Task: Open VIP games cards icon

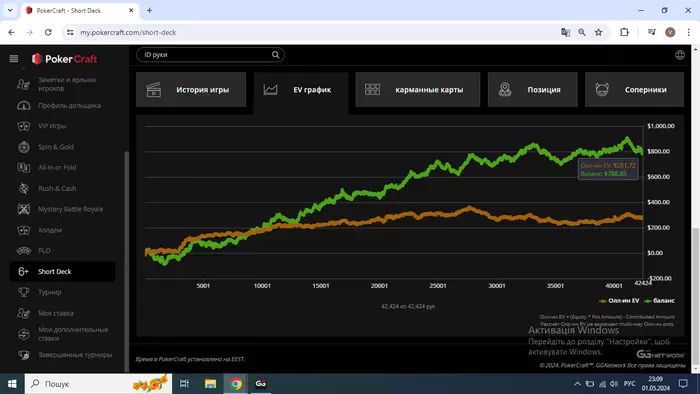Action: pos(24,126)
